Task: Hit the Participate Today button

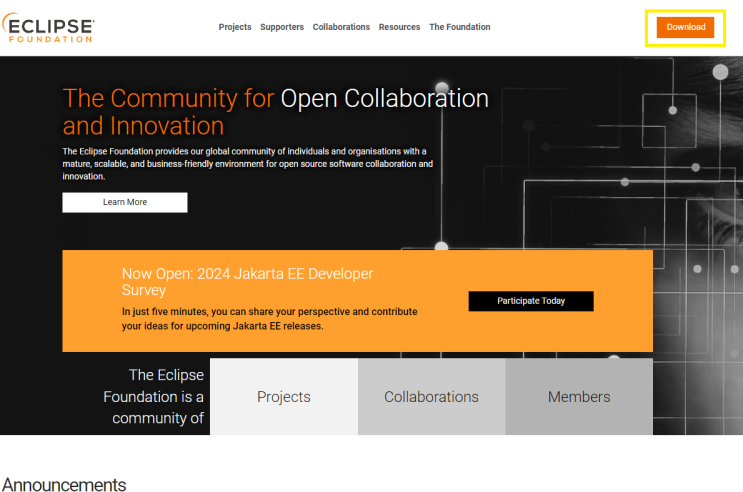Action: [x=531, y=301]
